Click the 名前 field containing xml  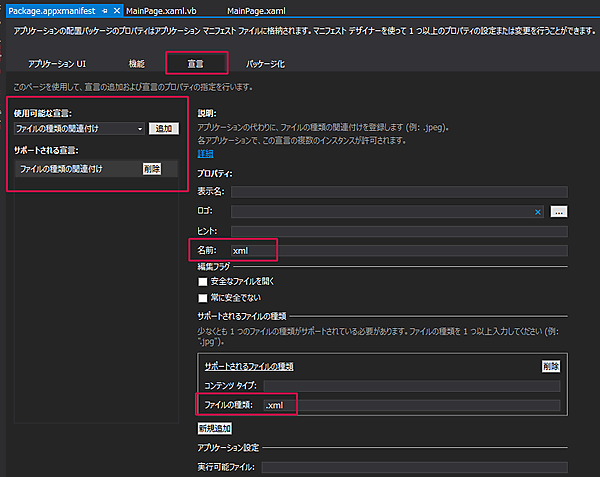398,250
